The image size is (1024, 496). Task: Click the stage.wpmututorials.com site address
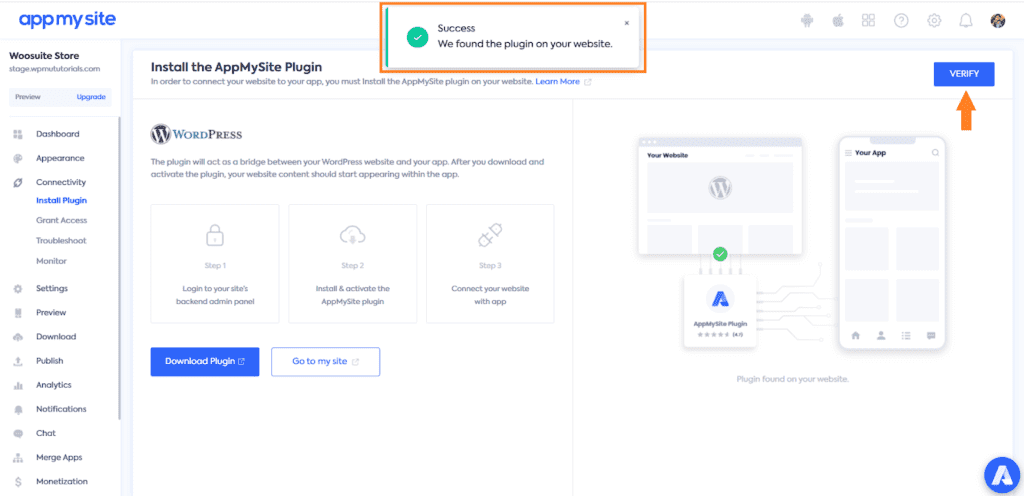(54, 69)
